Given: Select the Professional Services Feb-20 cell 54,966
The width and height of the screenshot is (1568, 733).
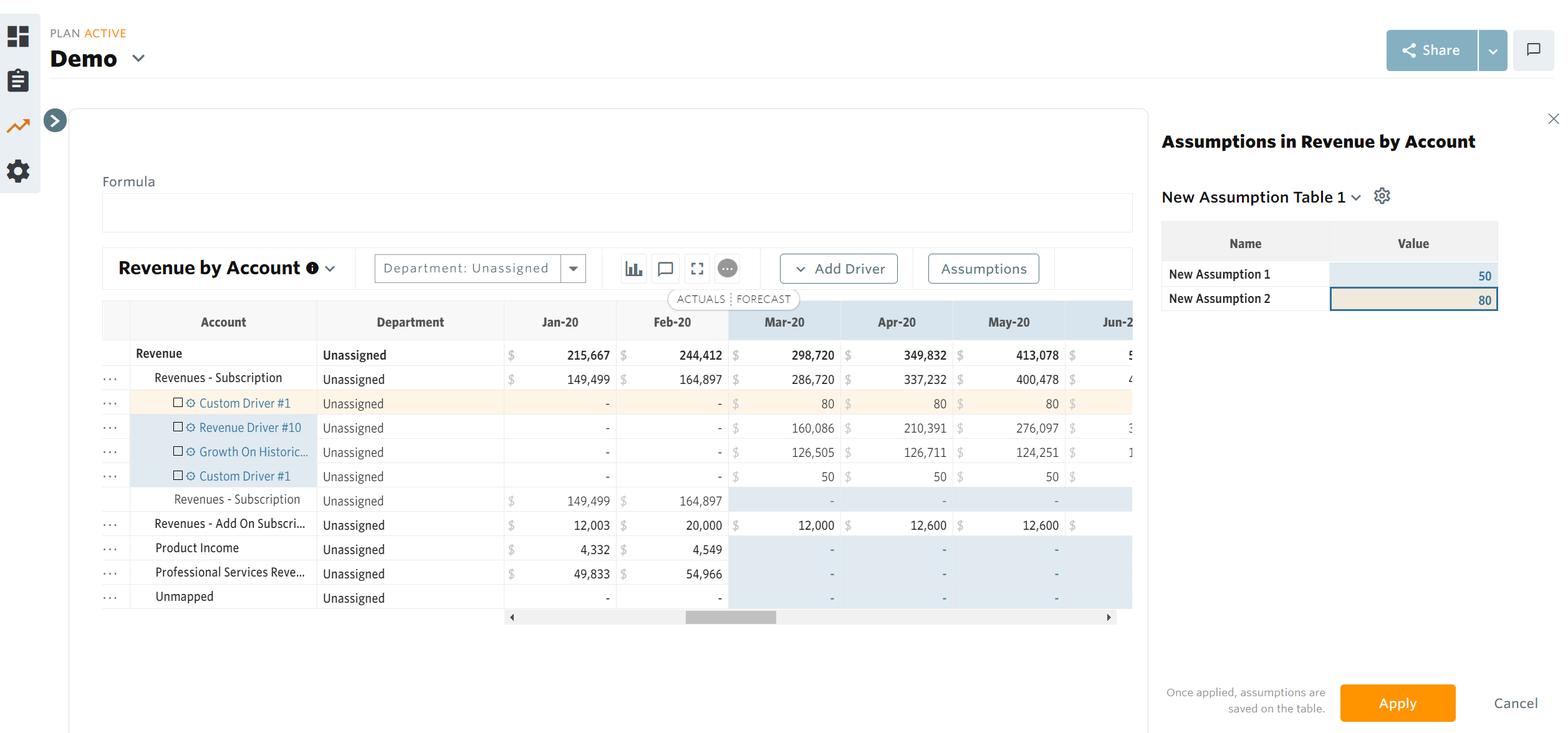Looking at the screenshot, I should (x=672, y=573).
